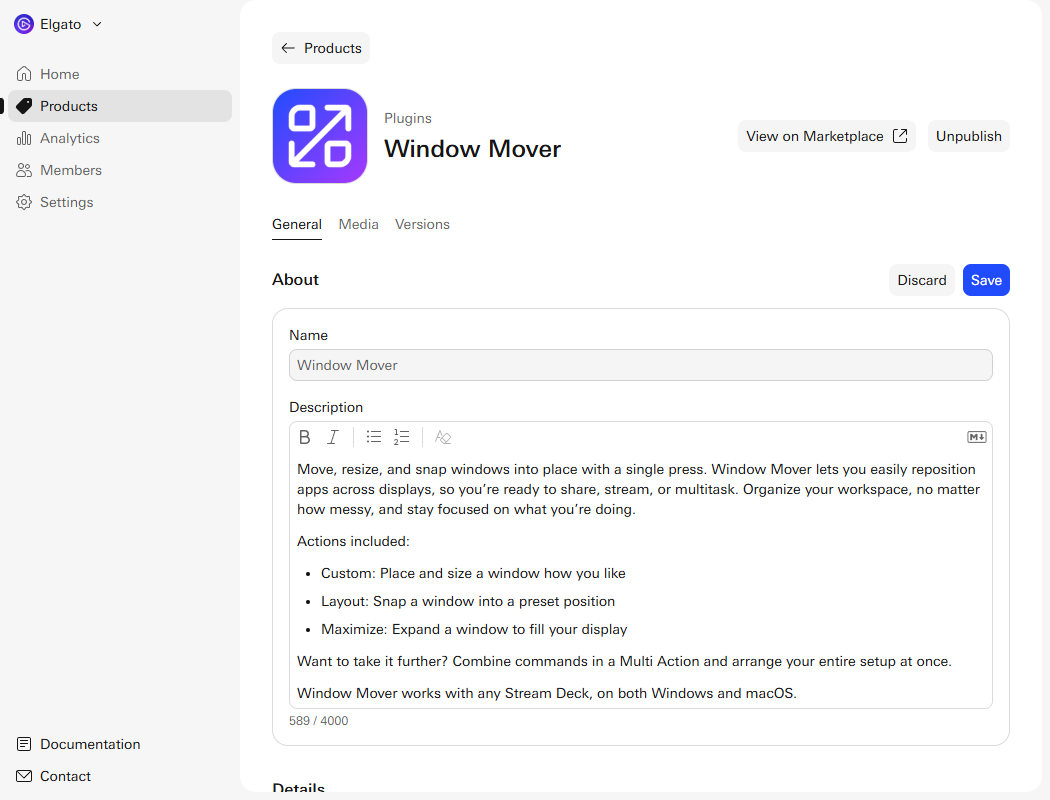The image size is (1050, 800).
Task: Switch to the Versions tab
Action: (x=422, y=224)
